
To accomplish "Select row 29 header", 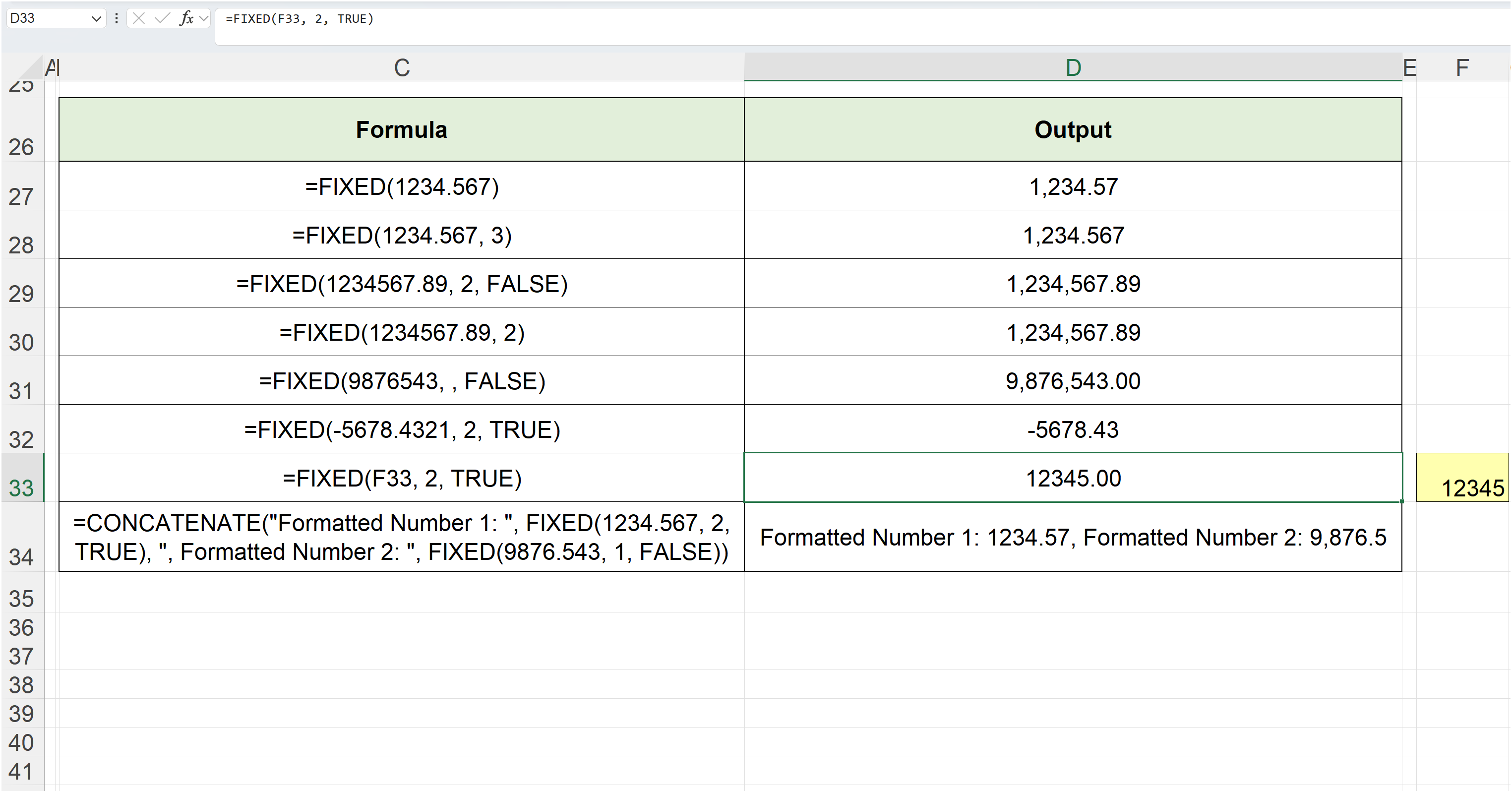I will (22, 284).
